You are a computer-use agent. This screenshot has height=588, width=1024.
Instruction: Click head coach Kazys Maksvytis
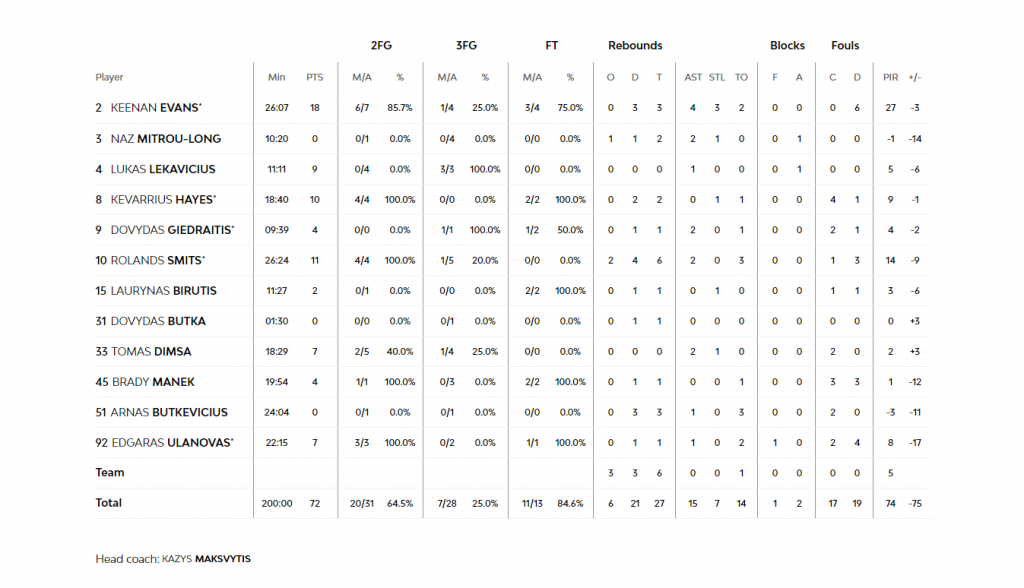(x=206, y=558)
